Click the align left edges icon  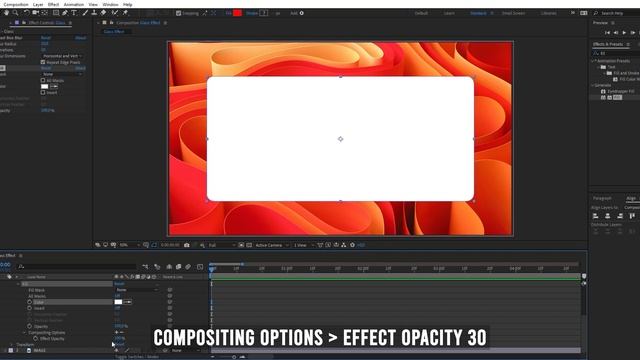(x=596, y=216)
